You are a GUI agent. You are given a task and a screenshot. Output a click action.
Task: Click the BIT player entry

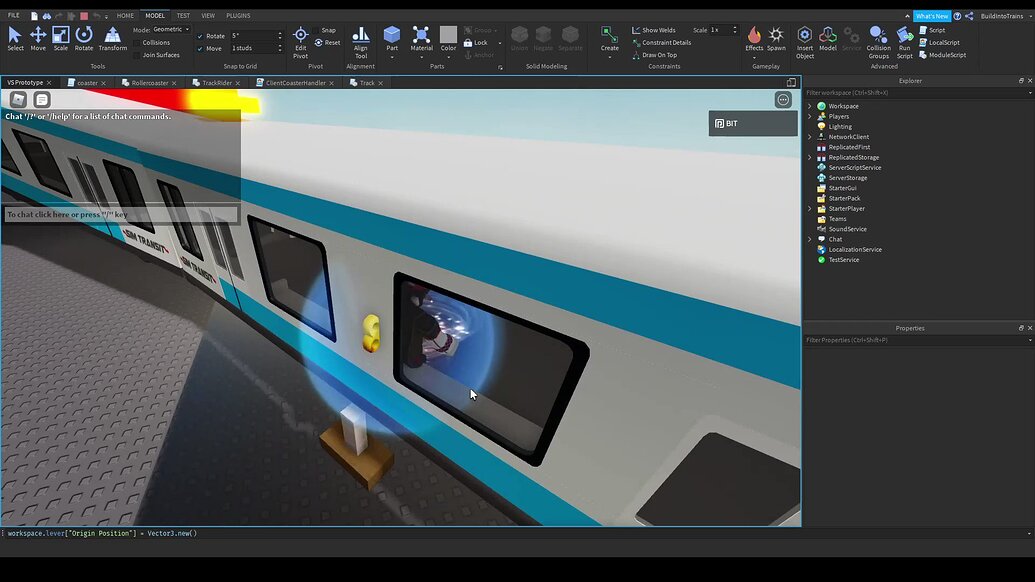point(752,123)
